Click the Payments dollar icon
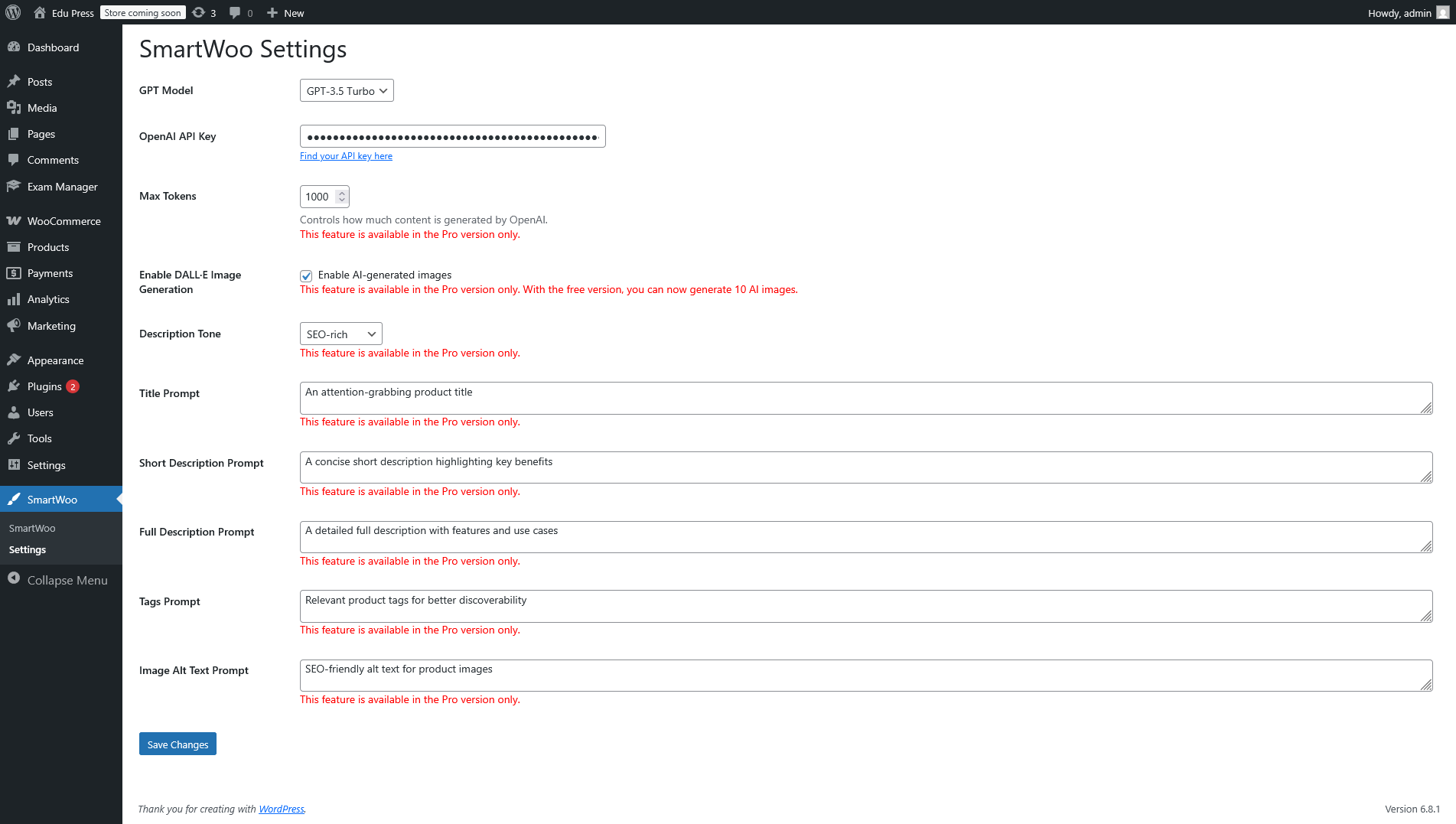This screenshot has height=824, width=1456. pos(14,272)
